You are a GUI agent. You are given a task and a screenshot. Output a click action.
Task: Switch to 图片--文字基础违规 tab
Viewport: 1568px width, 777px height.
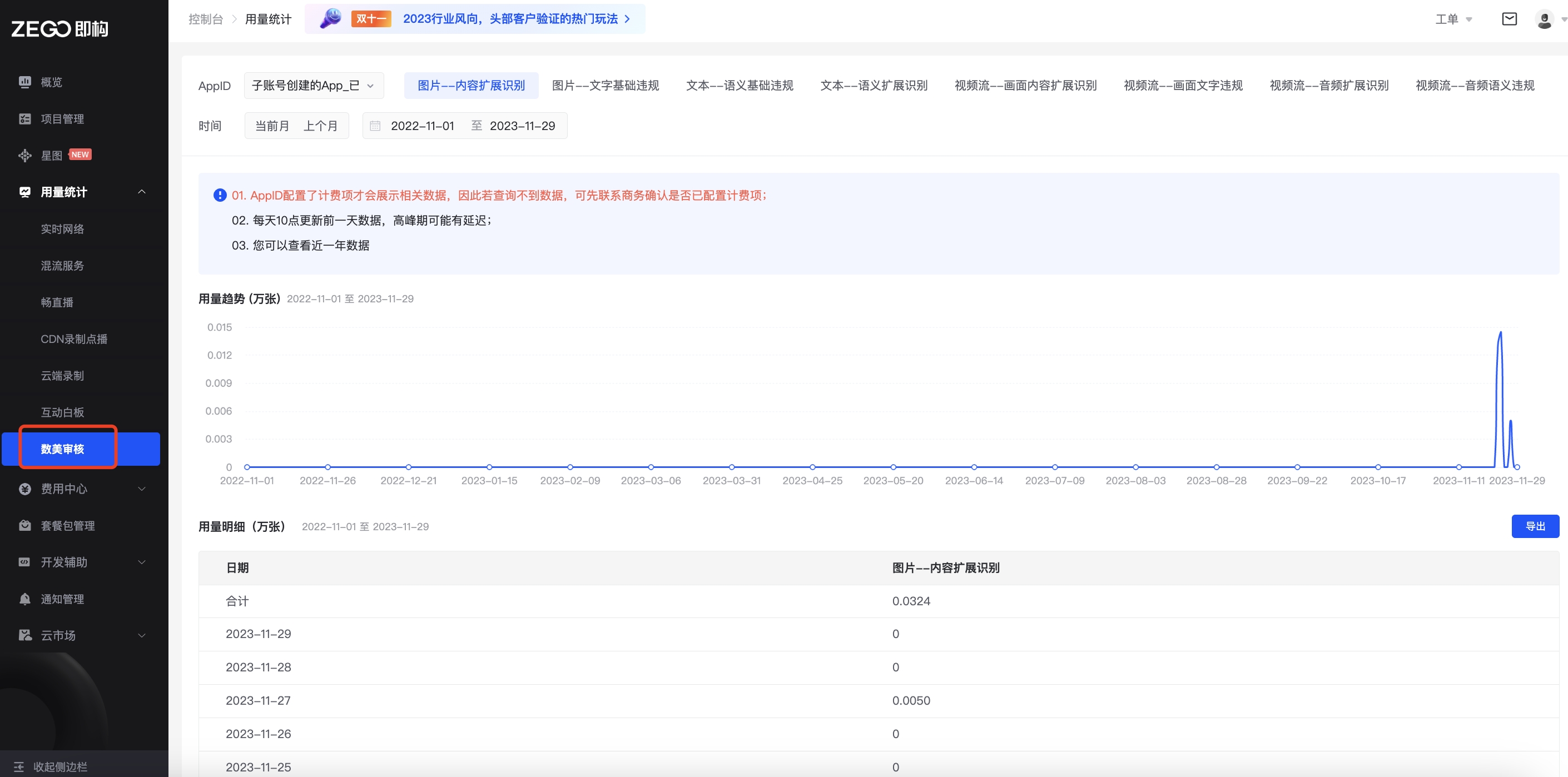coord(605,86)
